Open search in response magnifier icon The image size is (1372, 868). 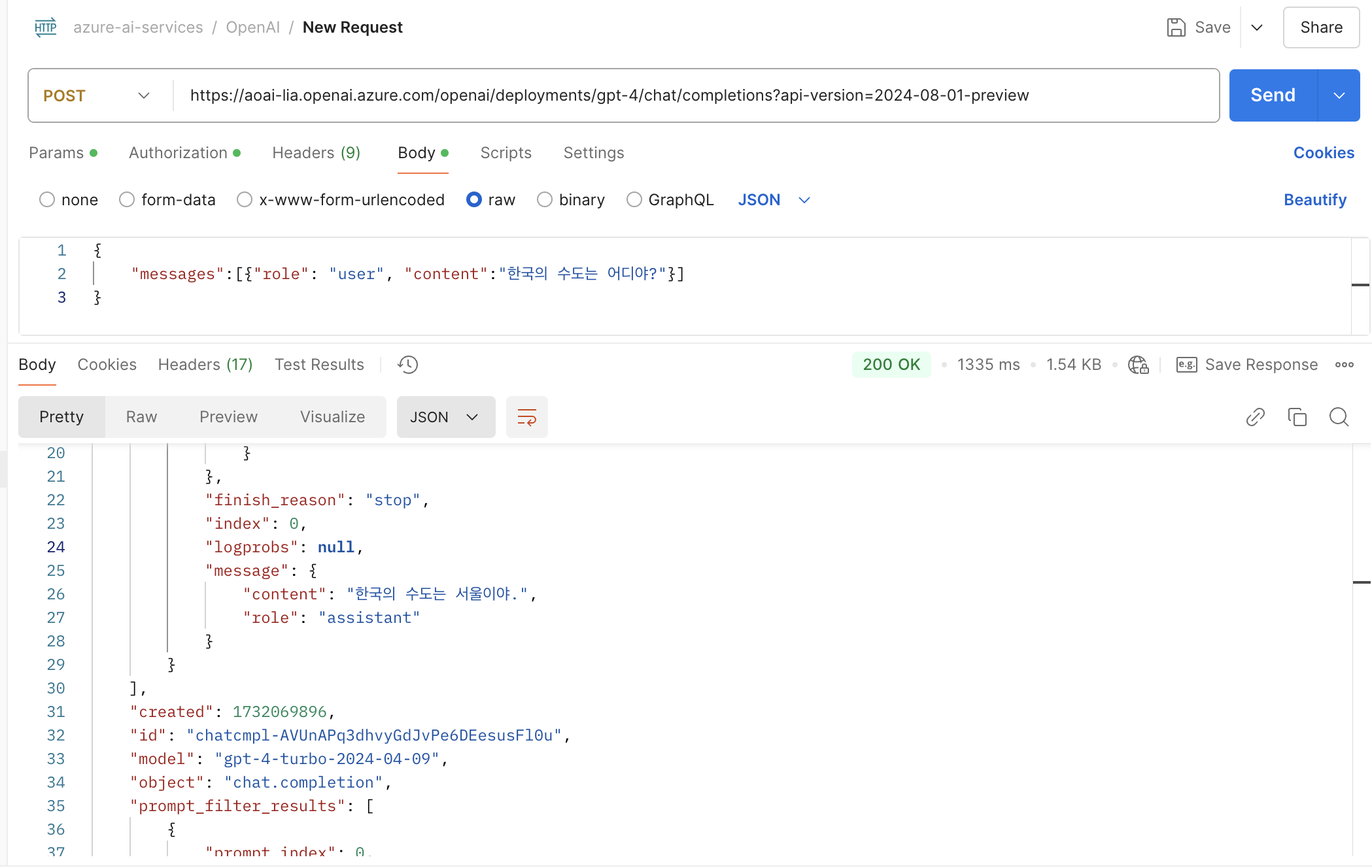(1339, 417)
